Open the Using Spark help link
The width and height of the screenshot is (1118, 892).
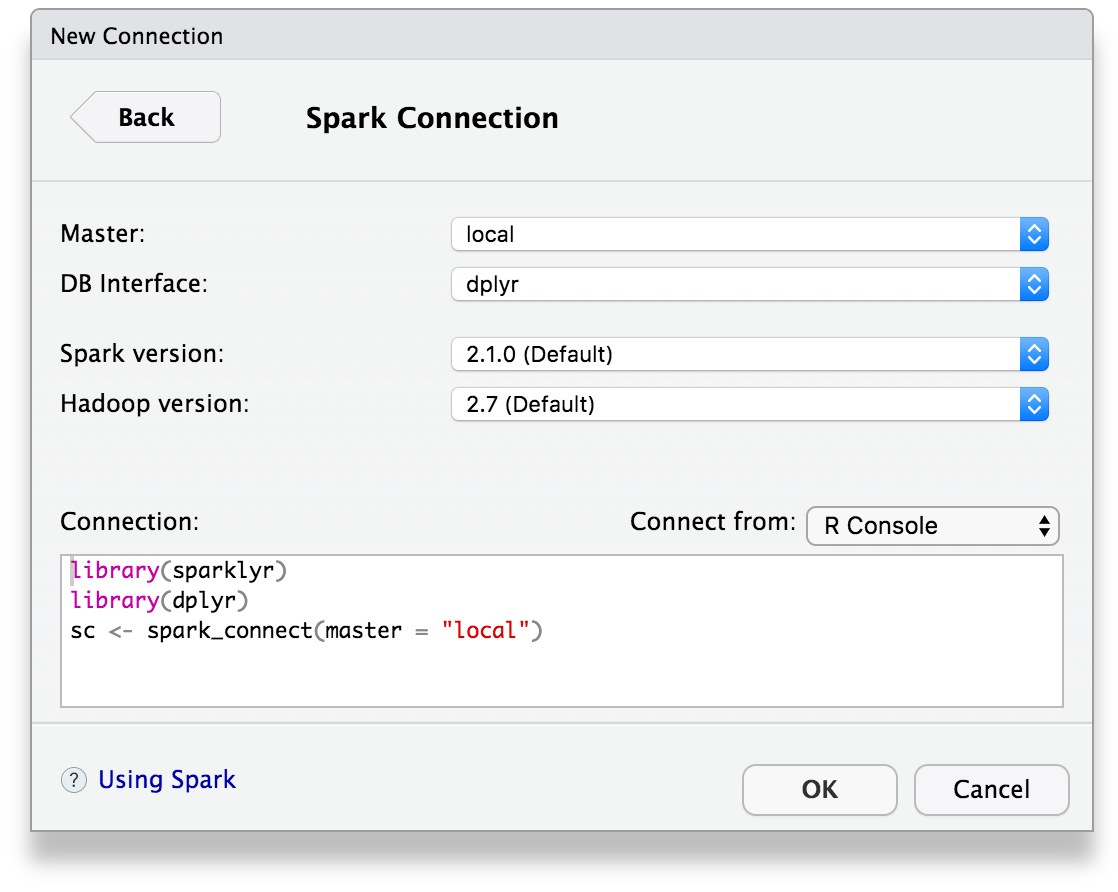(167, 780)
